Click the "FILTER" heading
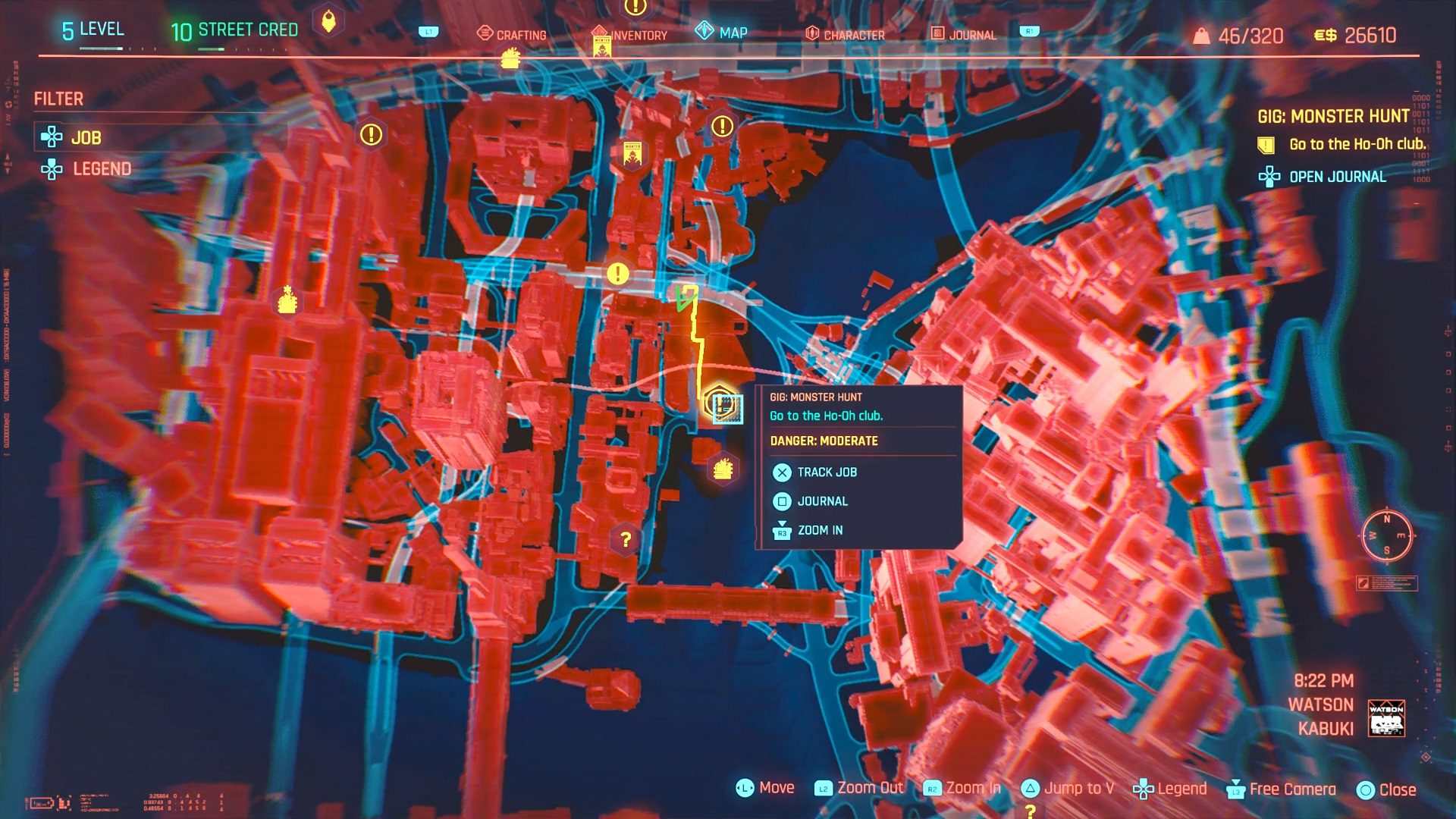1456x819 pixels. [x=58, y=99]
